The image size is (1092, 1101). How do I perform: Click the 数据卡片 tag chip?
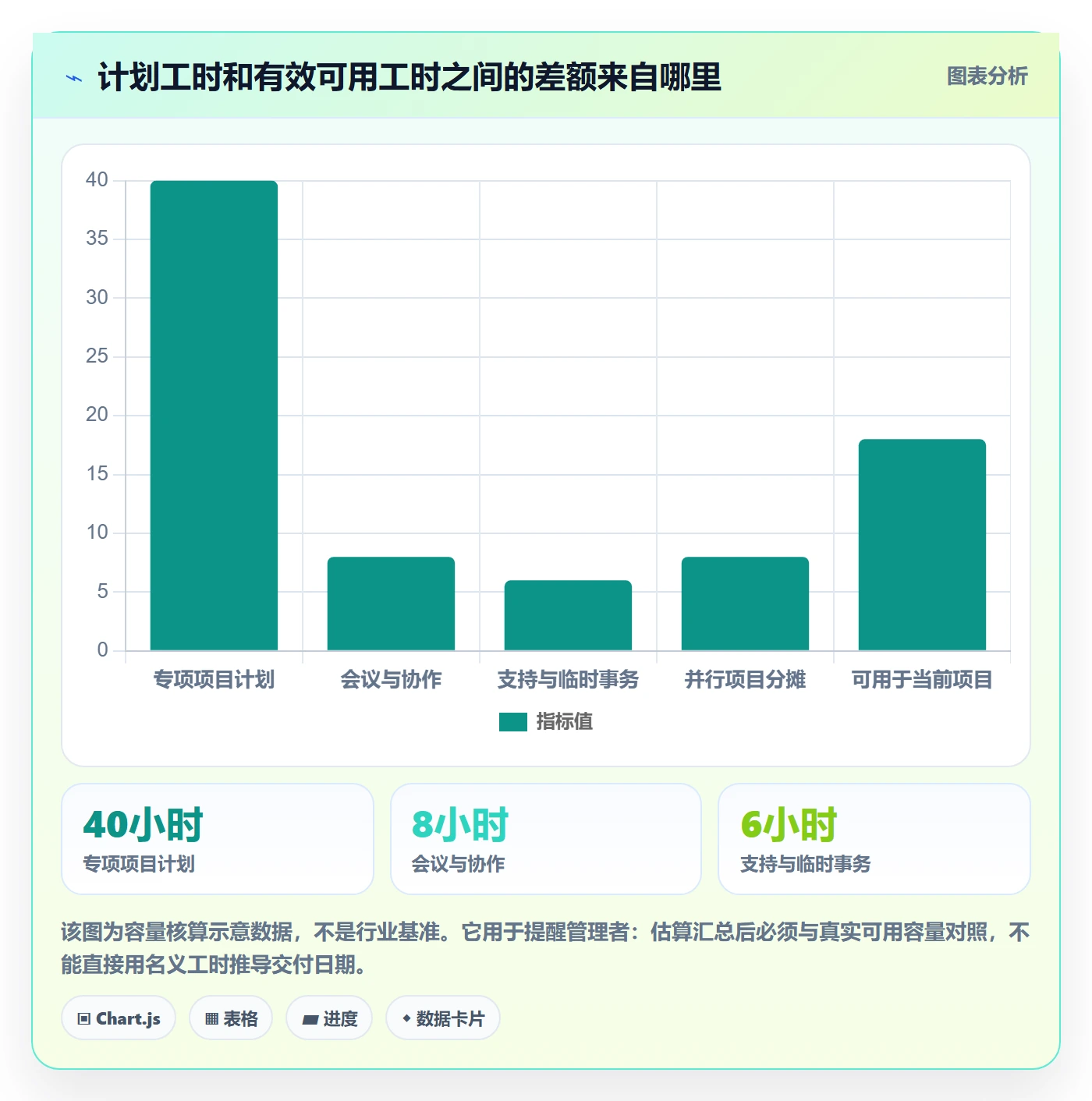point(443,1018)
